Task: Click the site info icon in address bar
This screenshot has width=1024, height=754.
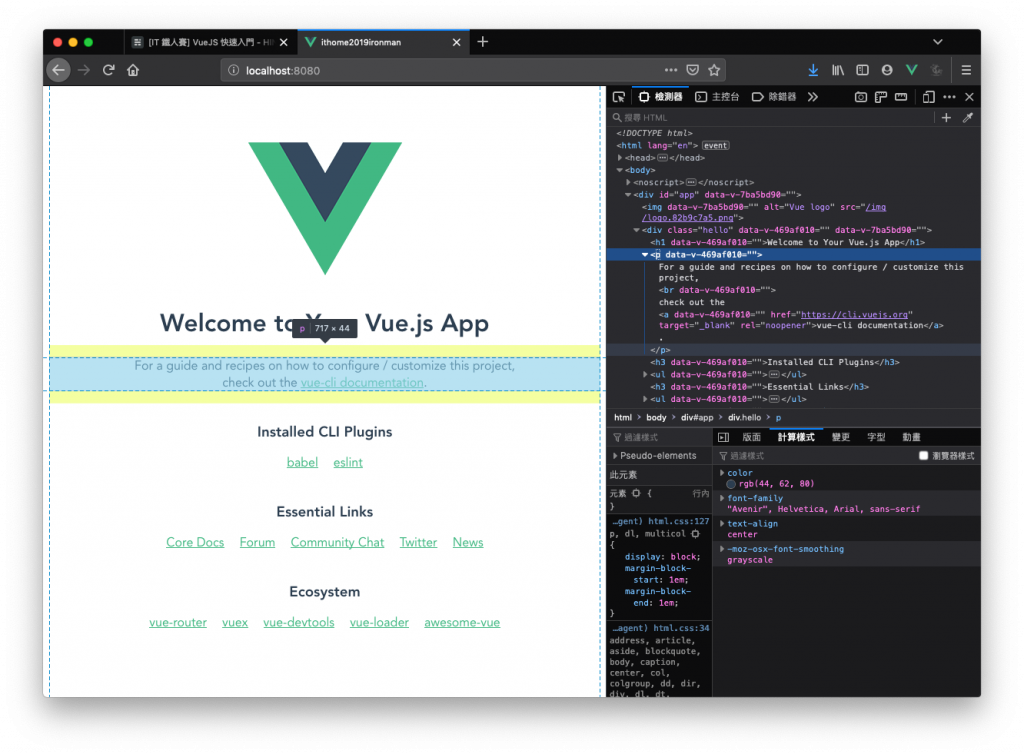Action: [x=233, y=71]
